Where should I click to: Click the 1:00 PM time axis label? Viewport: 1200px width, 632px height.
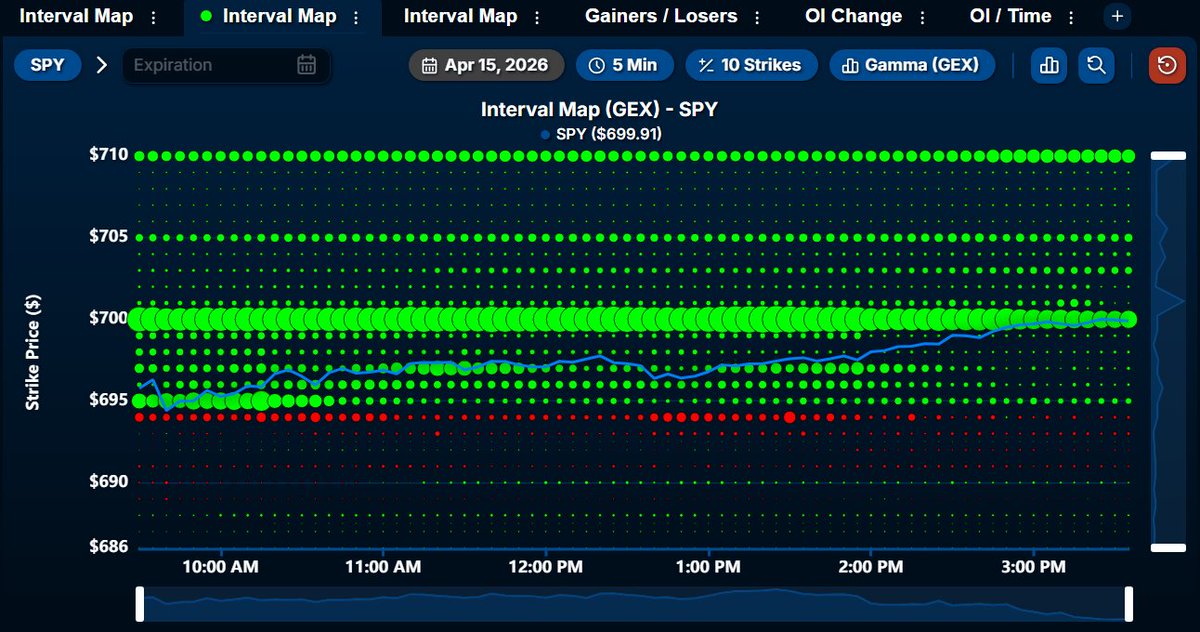[x=708, y=567]
